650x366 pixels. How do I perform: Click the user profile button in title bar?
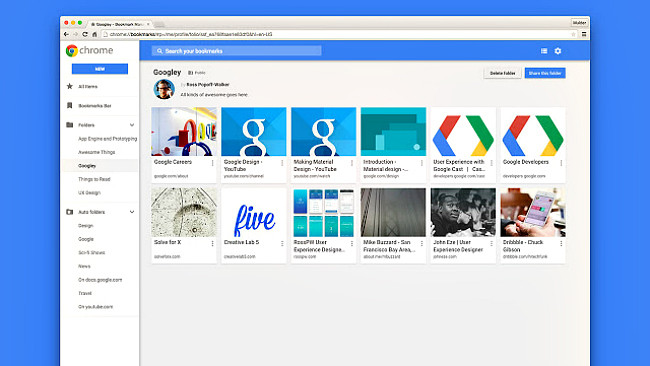pos(579,23)
